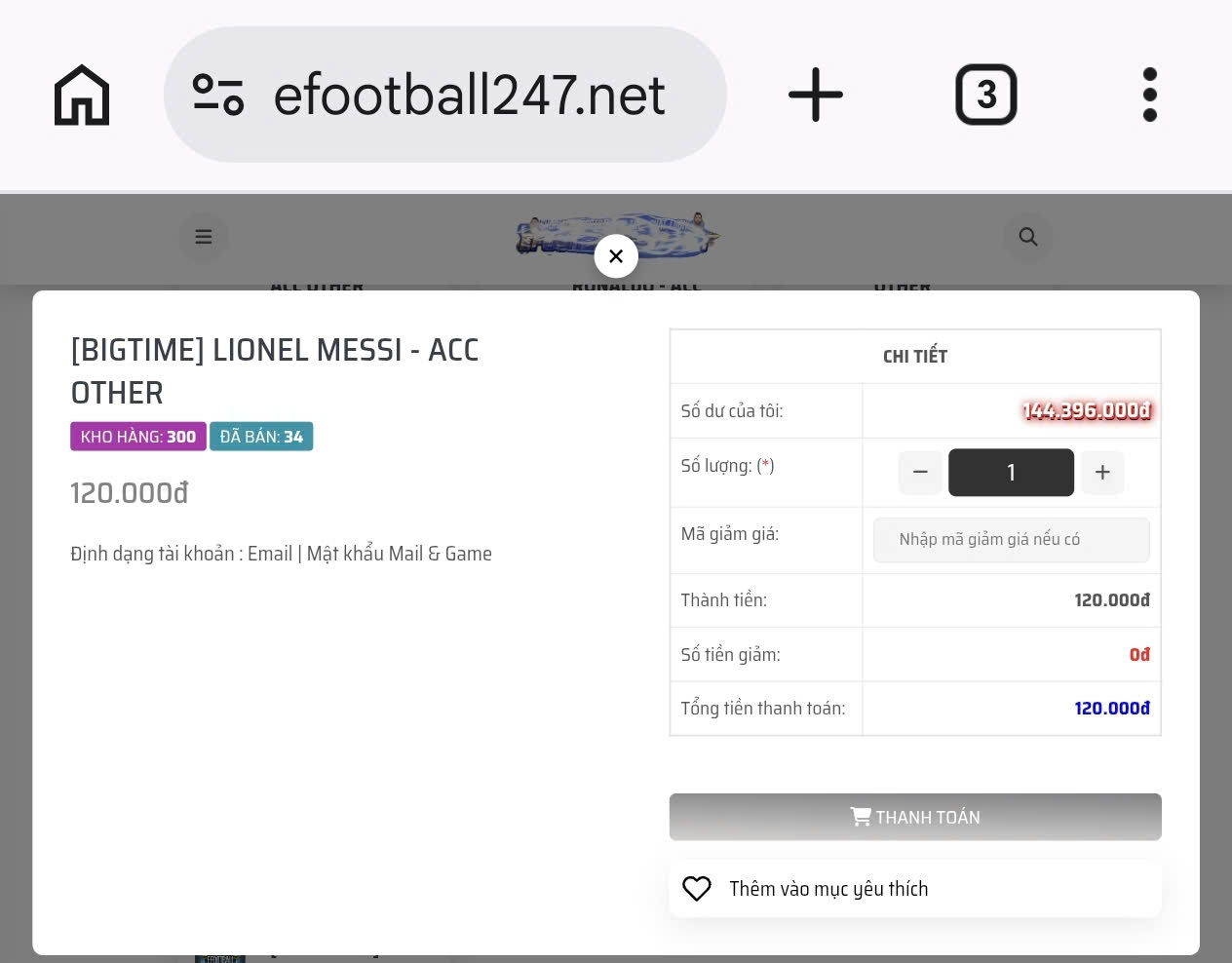Screen dimensions: 1232x963
Task: Select the efootball247.net address bar
Action: (x=445, y=95)
